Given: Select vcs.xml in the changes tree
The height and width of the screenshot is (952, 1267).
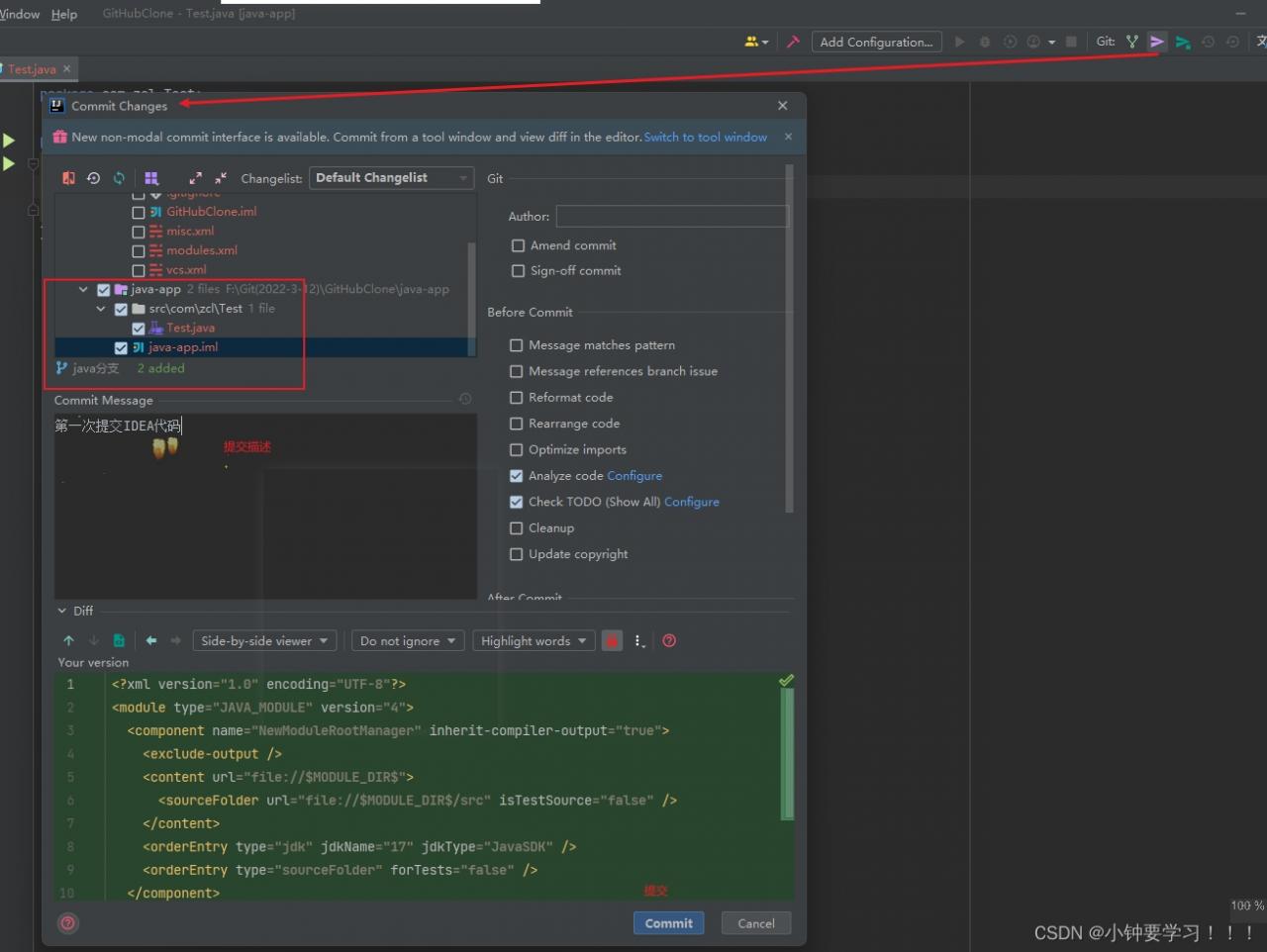Looking at the screenshot, I should pyautogui.click(x=186, y=270).
